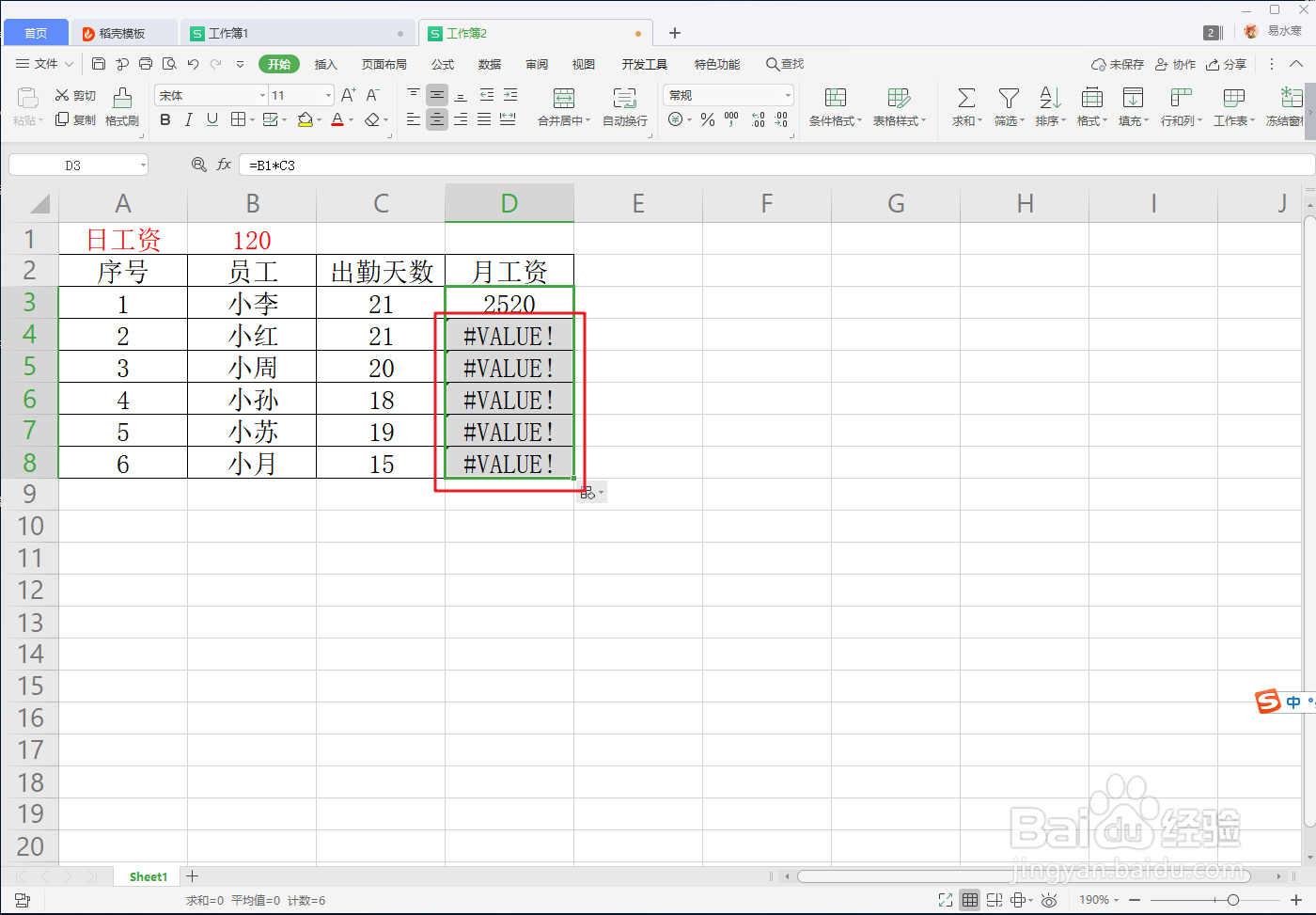The width and height of the screenshot is (1316, 915).
Task: Align text right
Action: tap(461, 119)
